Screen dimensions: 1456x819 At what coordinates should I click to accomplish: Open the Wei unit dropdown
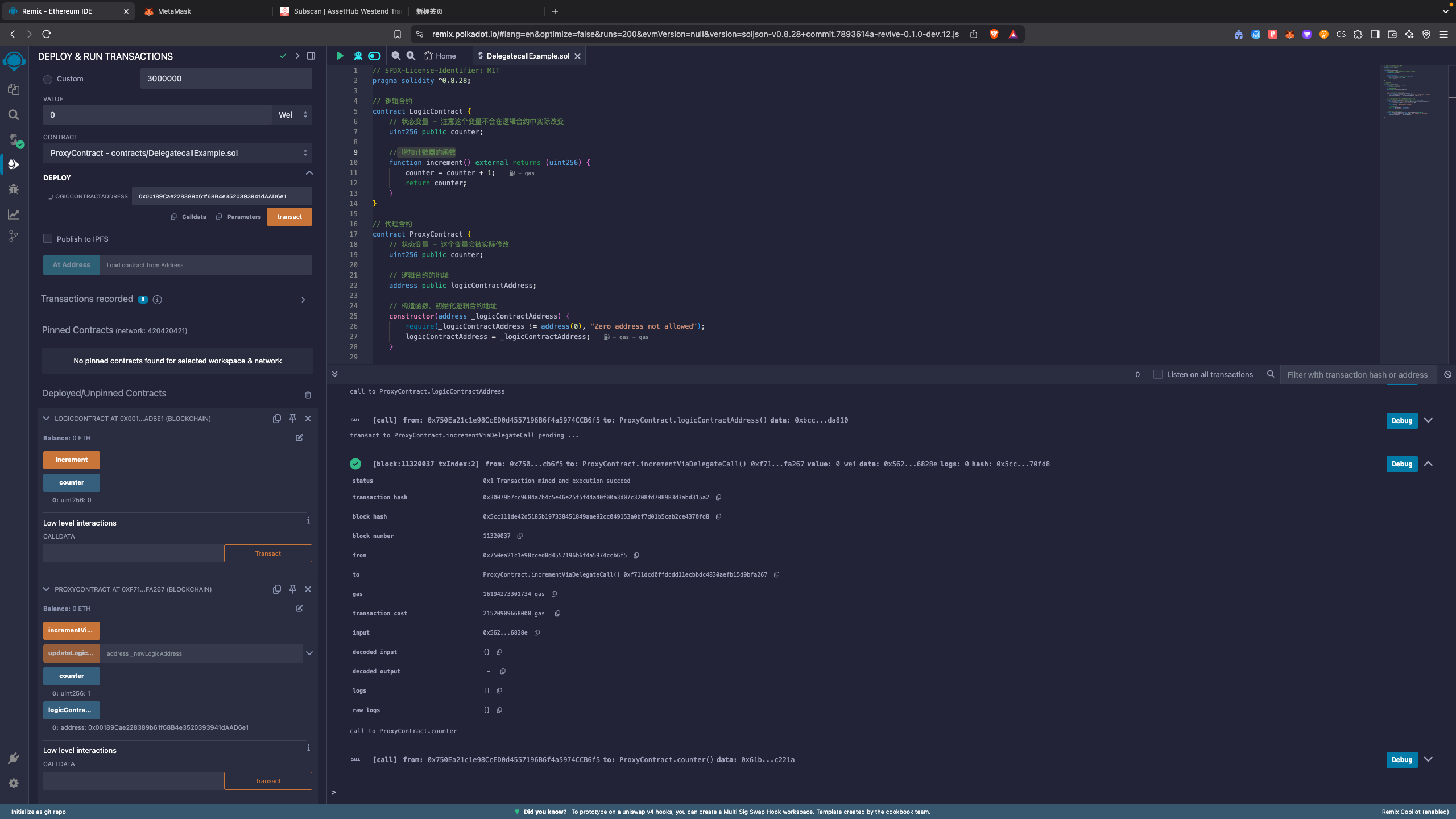(292, 115)
